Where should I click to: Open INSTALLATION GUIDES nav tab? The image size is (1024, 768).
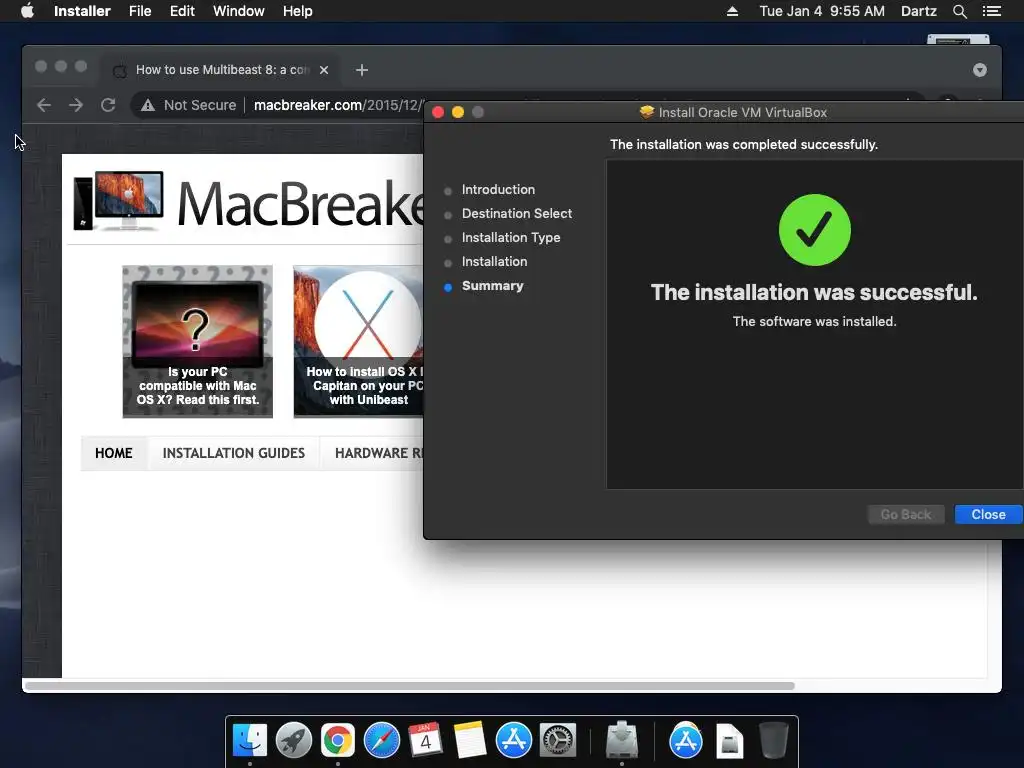233,453
